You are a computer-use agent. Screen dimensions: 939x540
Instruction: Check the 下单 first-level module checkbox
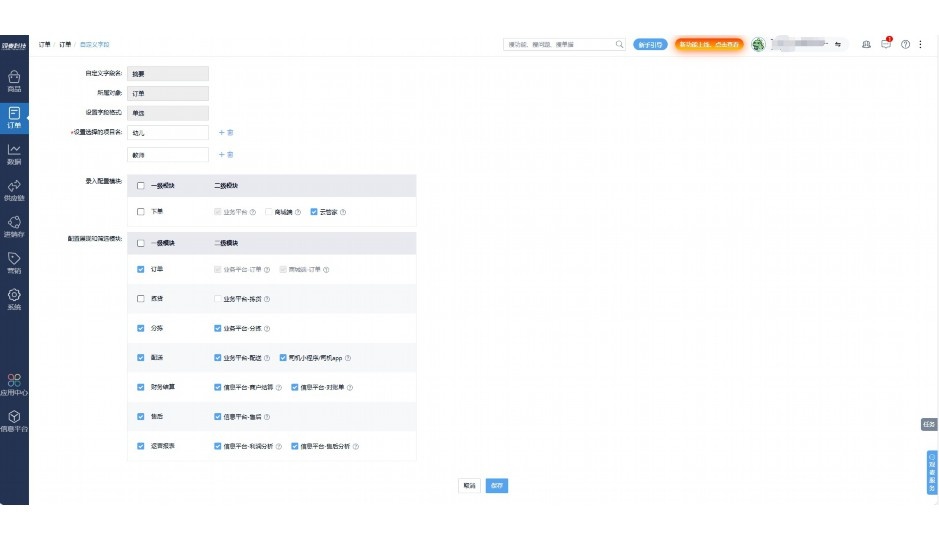(x=140, y=212)
